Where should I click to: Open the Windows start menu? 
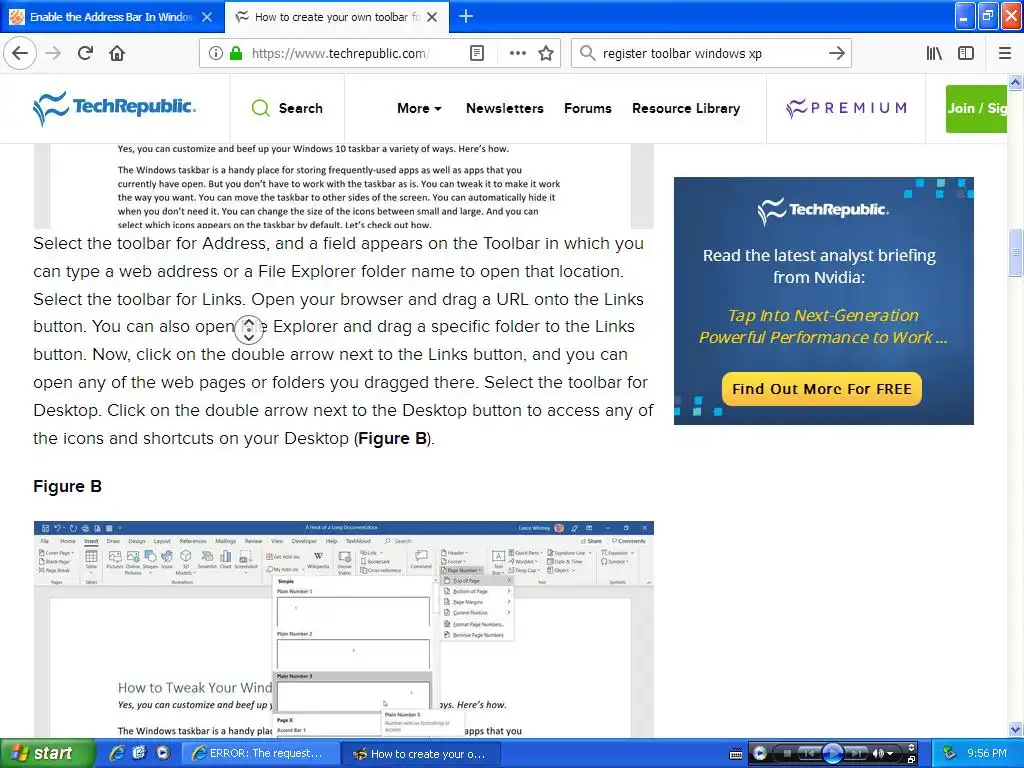[x=47, y=754]
